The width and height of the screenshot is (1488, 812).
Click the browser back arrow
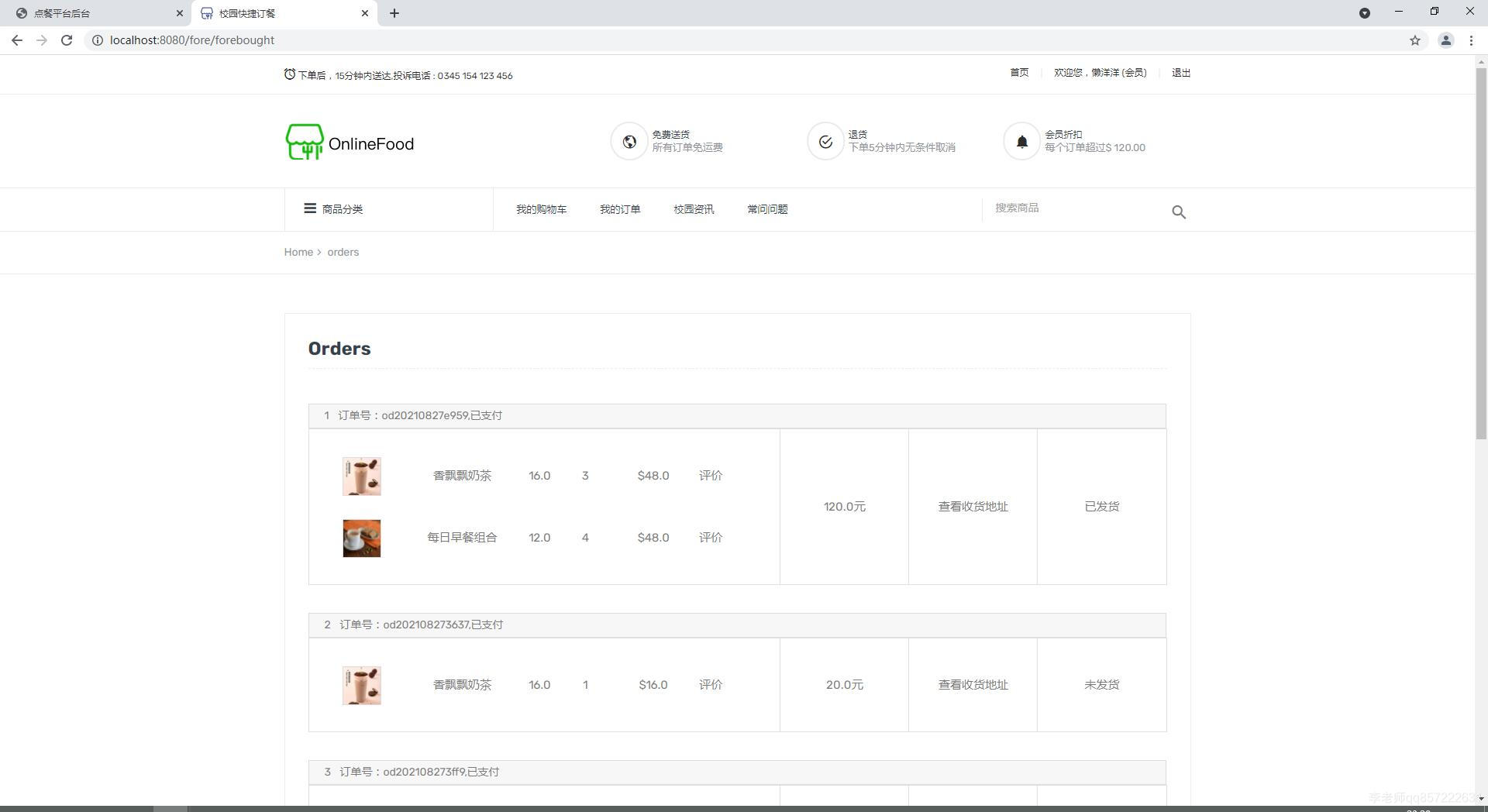click(17, 40)
